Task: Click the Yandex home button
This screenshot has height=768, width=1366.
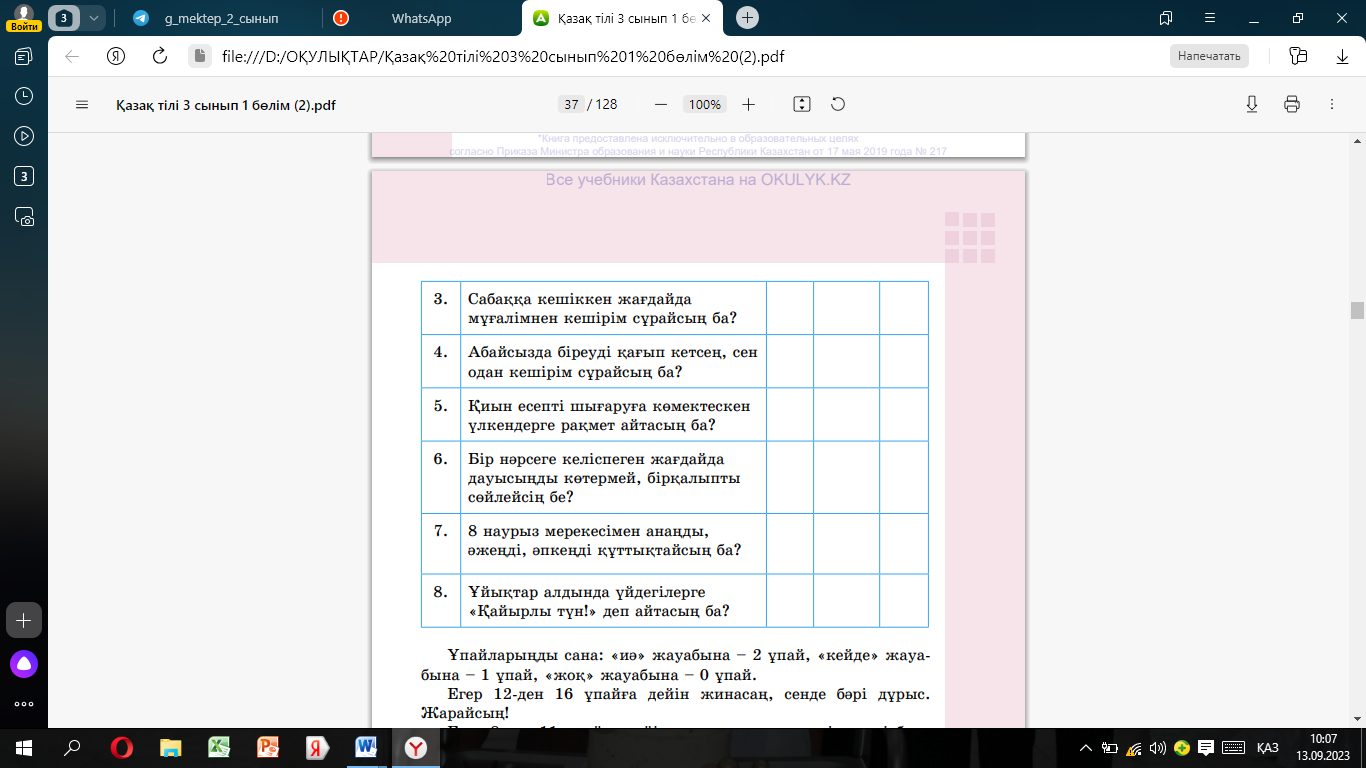Action: coord(116,56)
